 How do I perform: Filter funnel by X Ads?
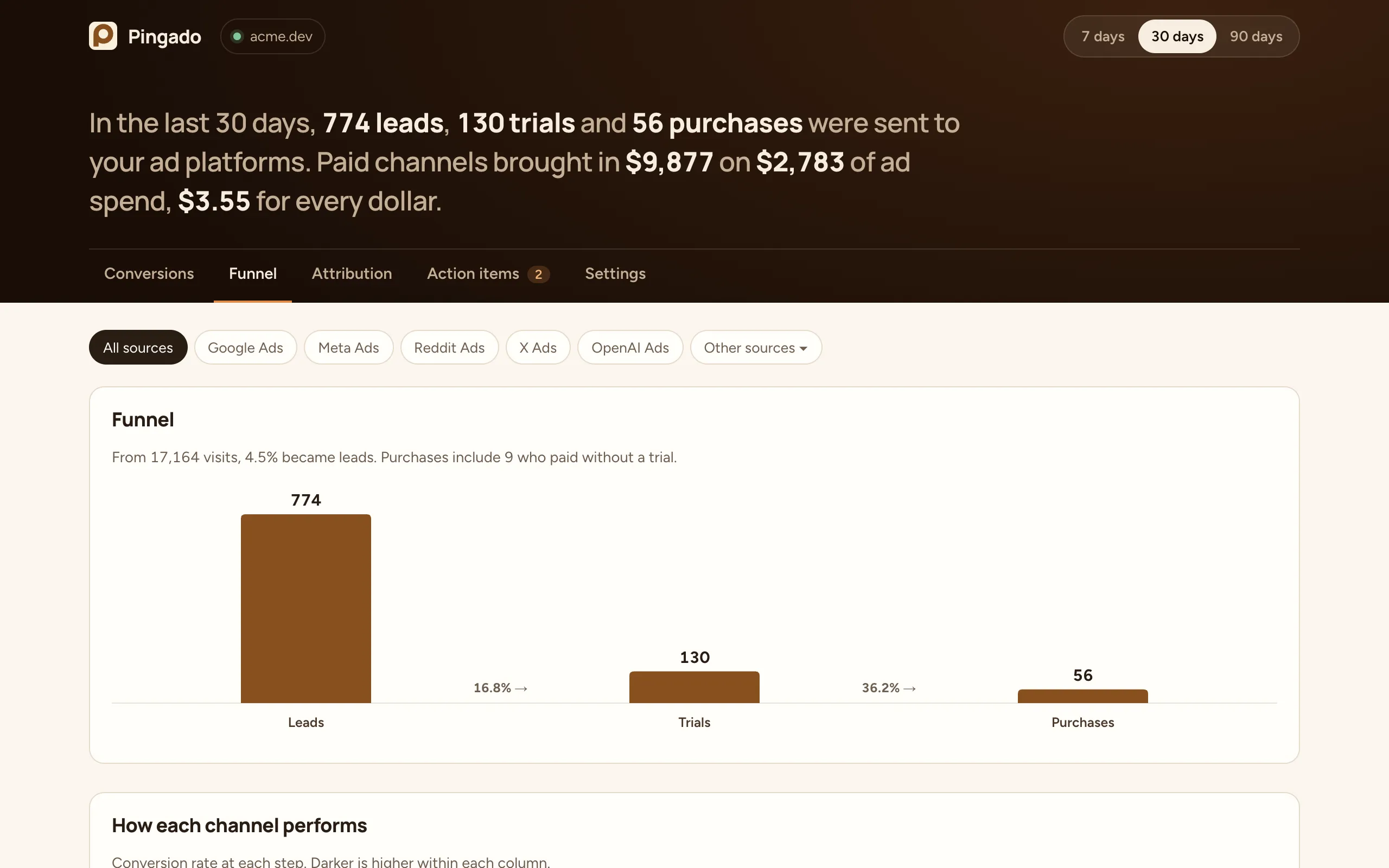538,347
